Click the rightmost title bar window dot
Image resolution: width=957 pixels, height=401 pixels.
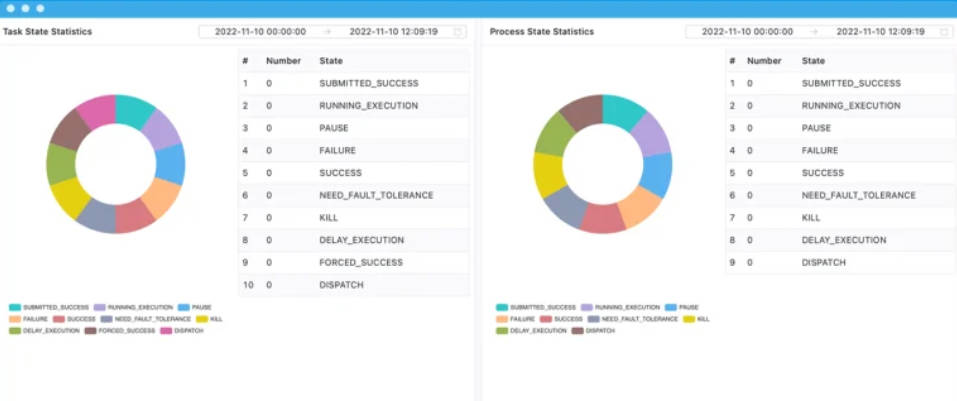[40, 9]
